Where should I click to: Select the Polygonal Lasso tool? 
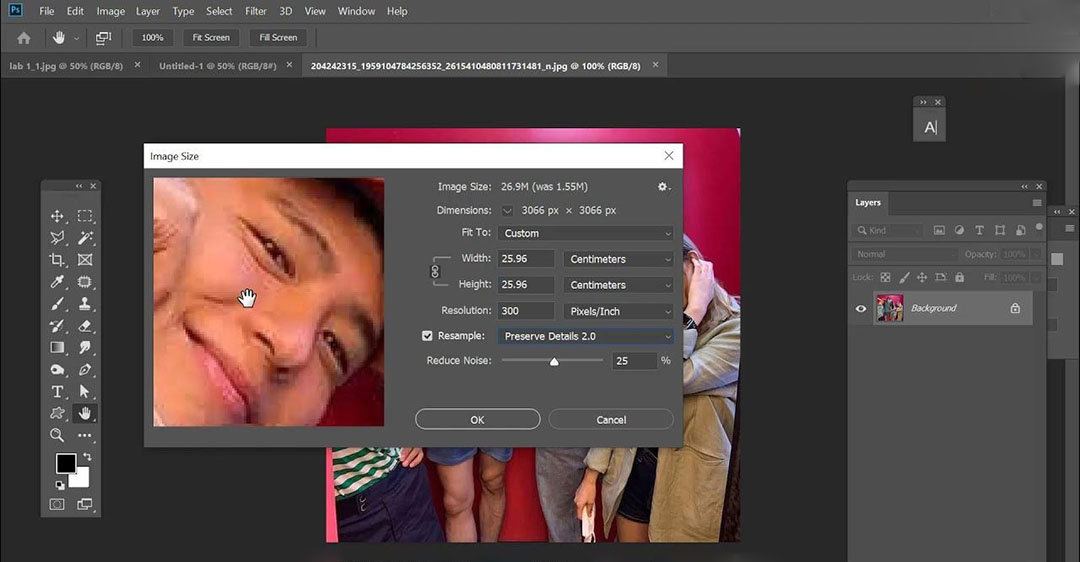[57, 238]
